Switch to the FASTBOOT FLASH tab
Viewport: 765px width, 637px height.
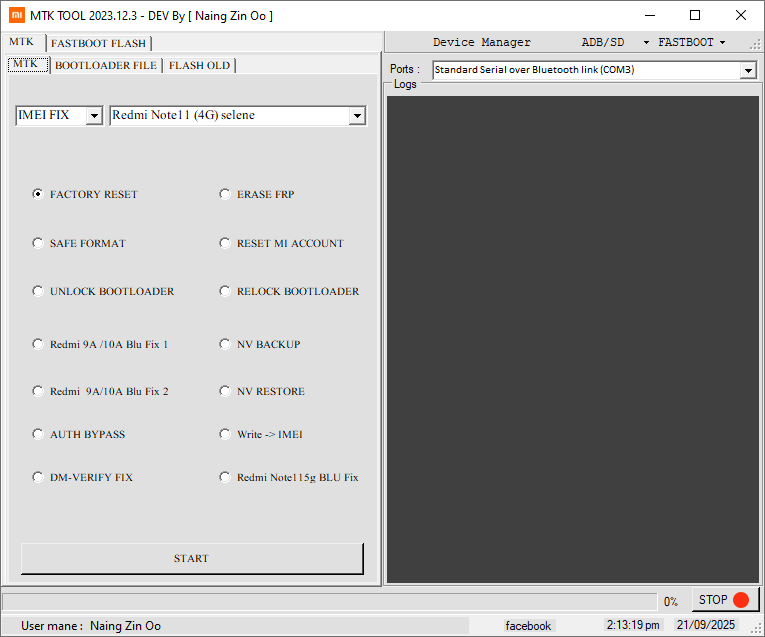(98, 43)
